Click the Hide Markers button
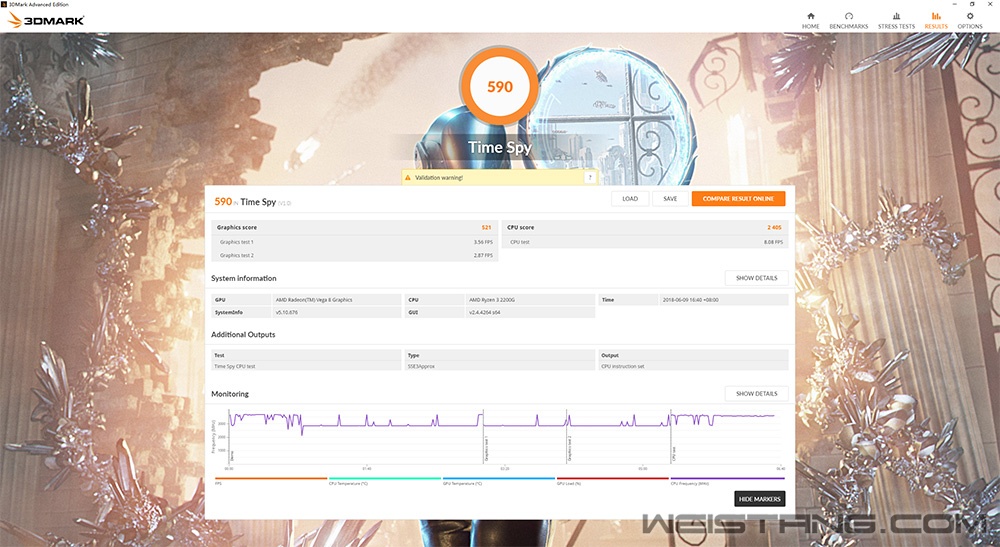The width and height of the screenshot is (1000, 547). (x=760, y=499)
